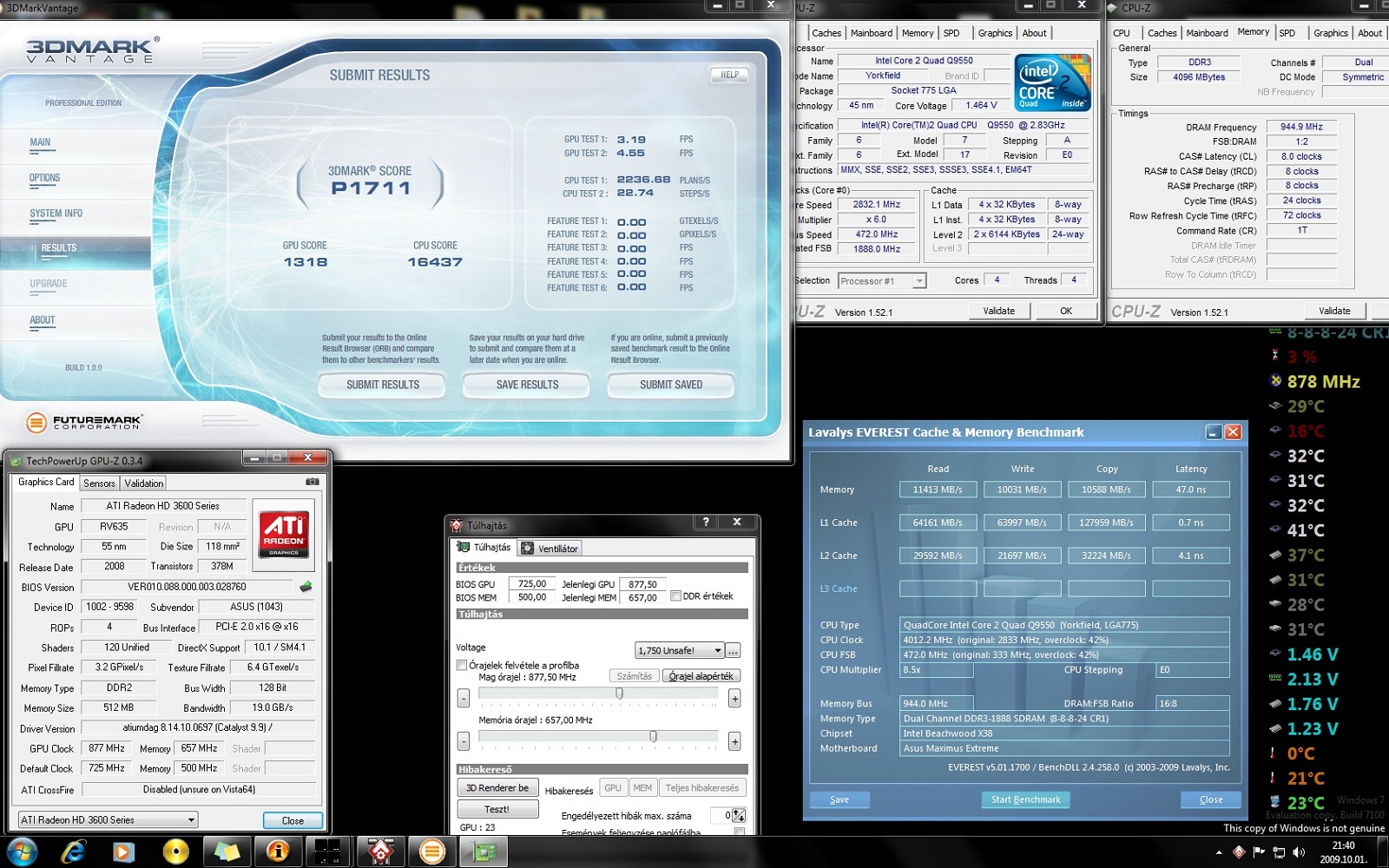The image size is (1389, 868).
Task: Open the 1,750 Unsafe! voltage dropdown
Action: pyautogui.click(x=680, y=650)
